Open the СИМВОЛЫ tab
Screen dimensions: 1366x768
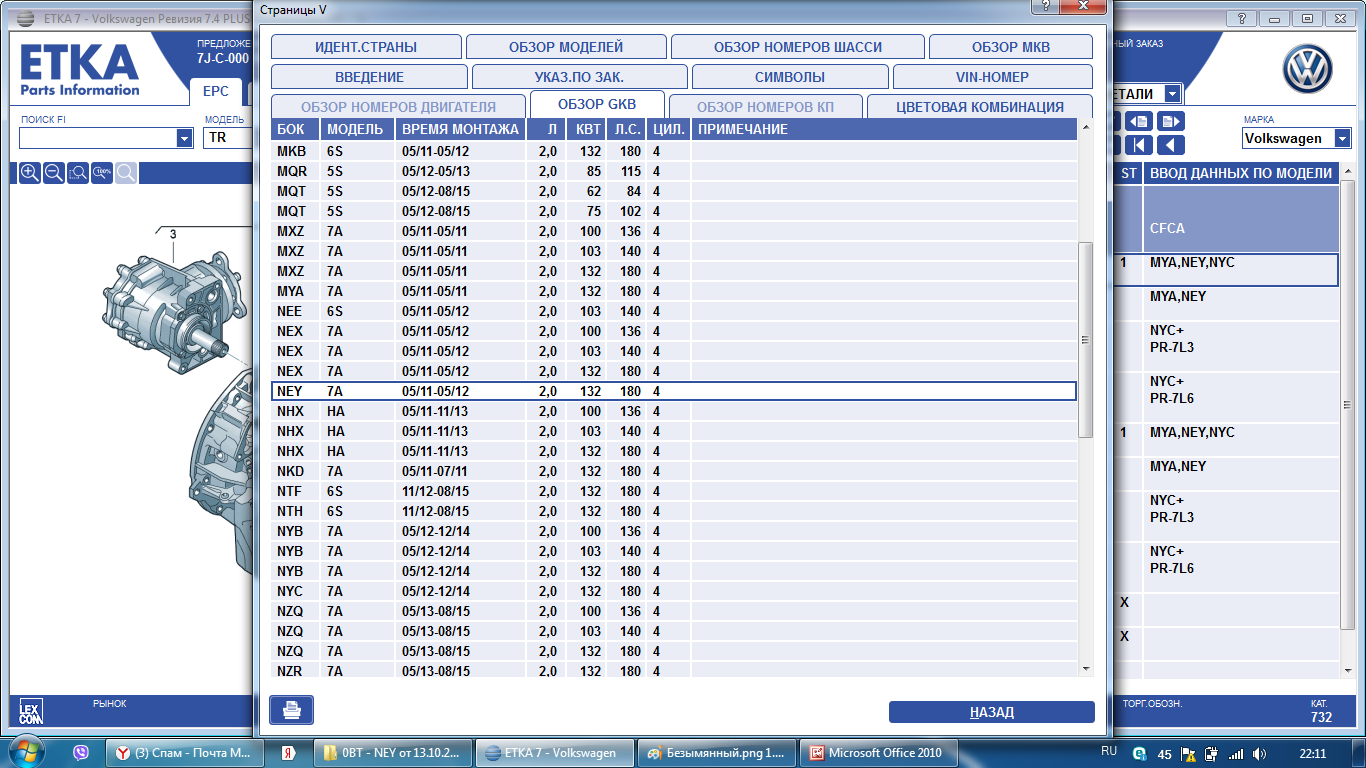(790, 77)
